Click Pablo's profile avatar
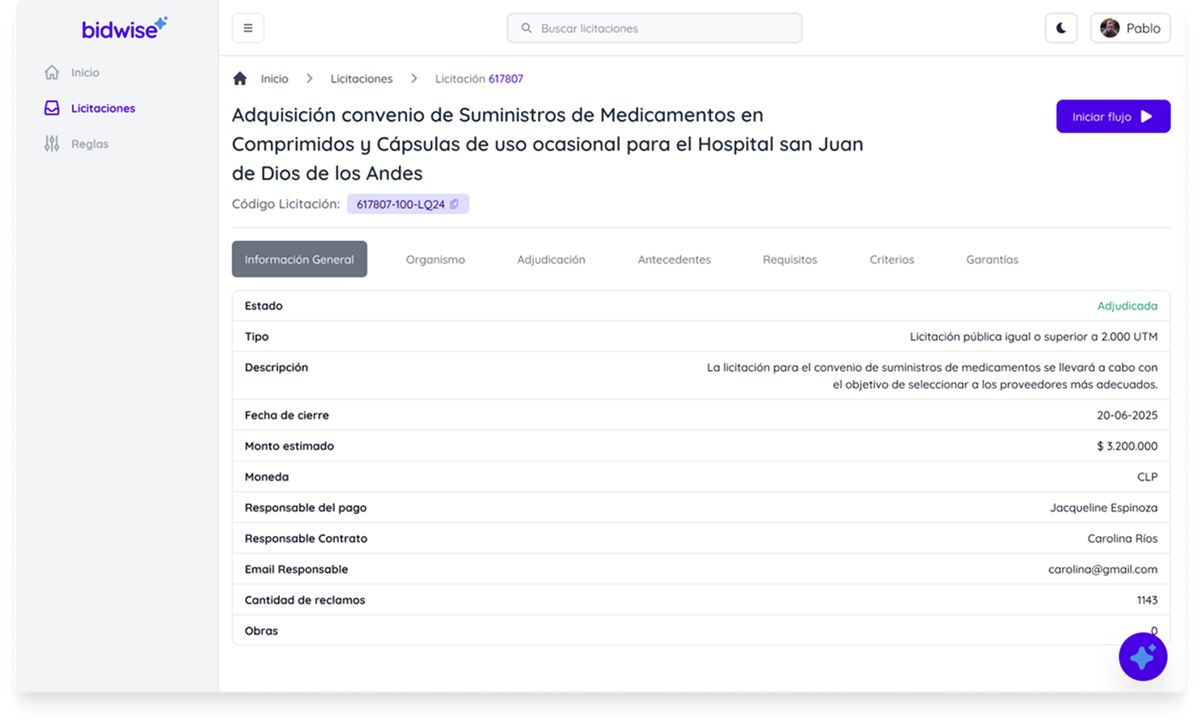 coord(1110,28)
